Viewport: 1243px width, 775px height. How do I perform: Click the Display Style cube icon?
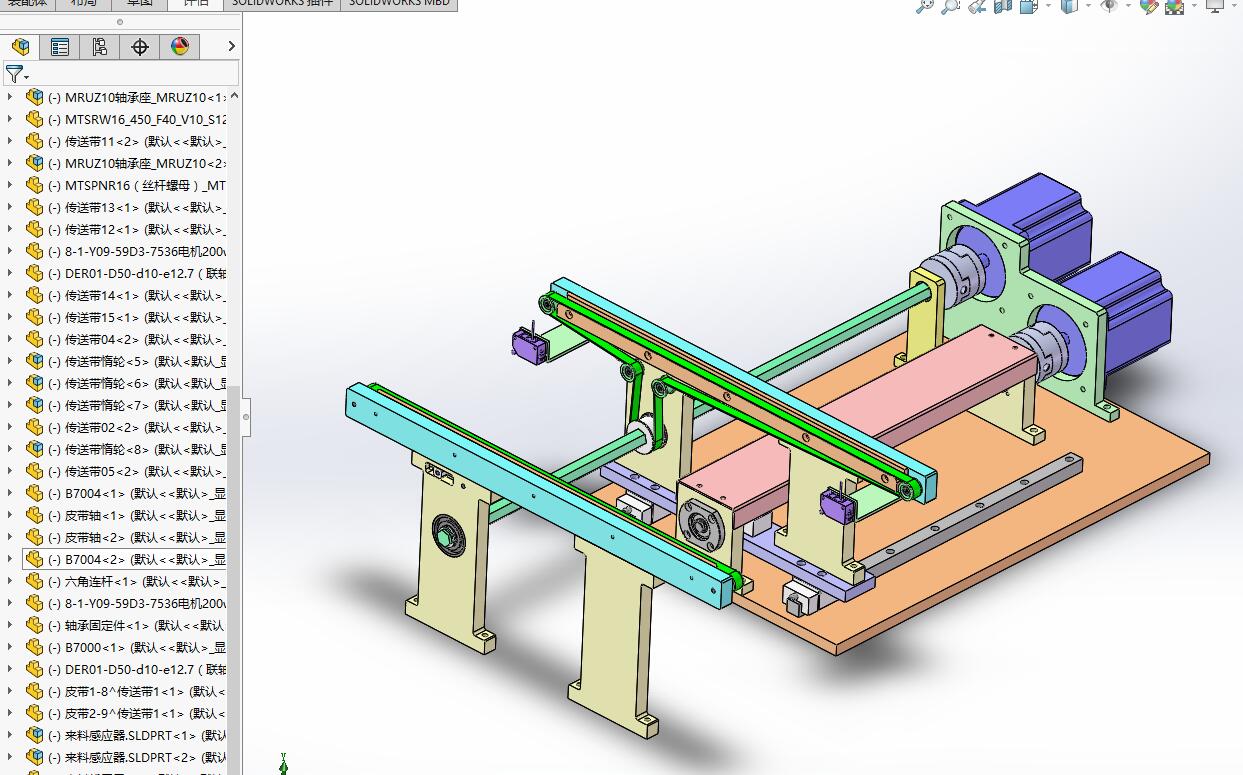1069,6
